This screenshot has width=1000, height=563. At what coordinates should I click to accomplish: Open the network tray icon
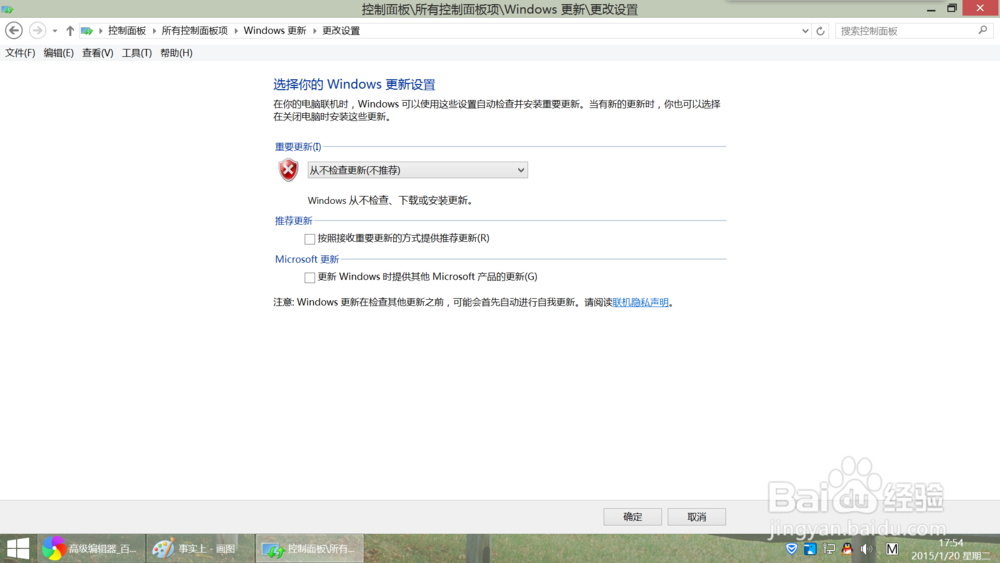click(829, 548)
